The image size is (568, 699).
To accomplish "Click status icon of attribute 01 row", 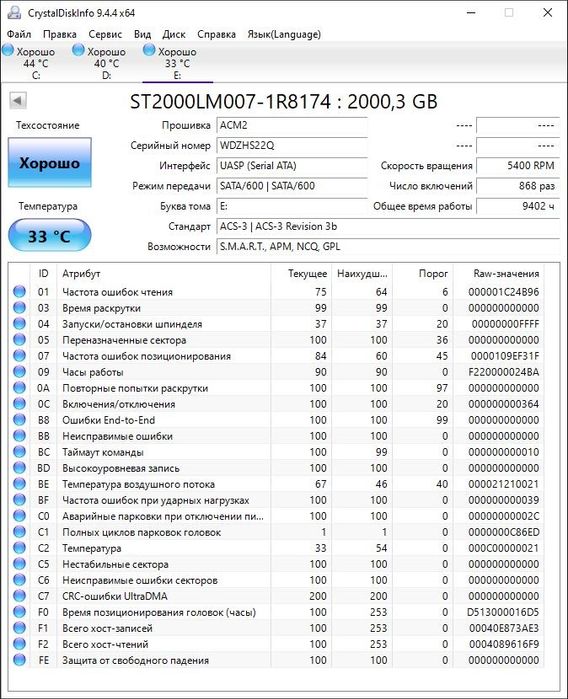I will 19,292.
